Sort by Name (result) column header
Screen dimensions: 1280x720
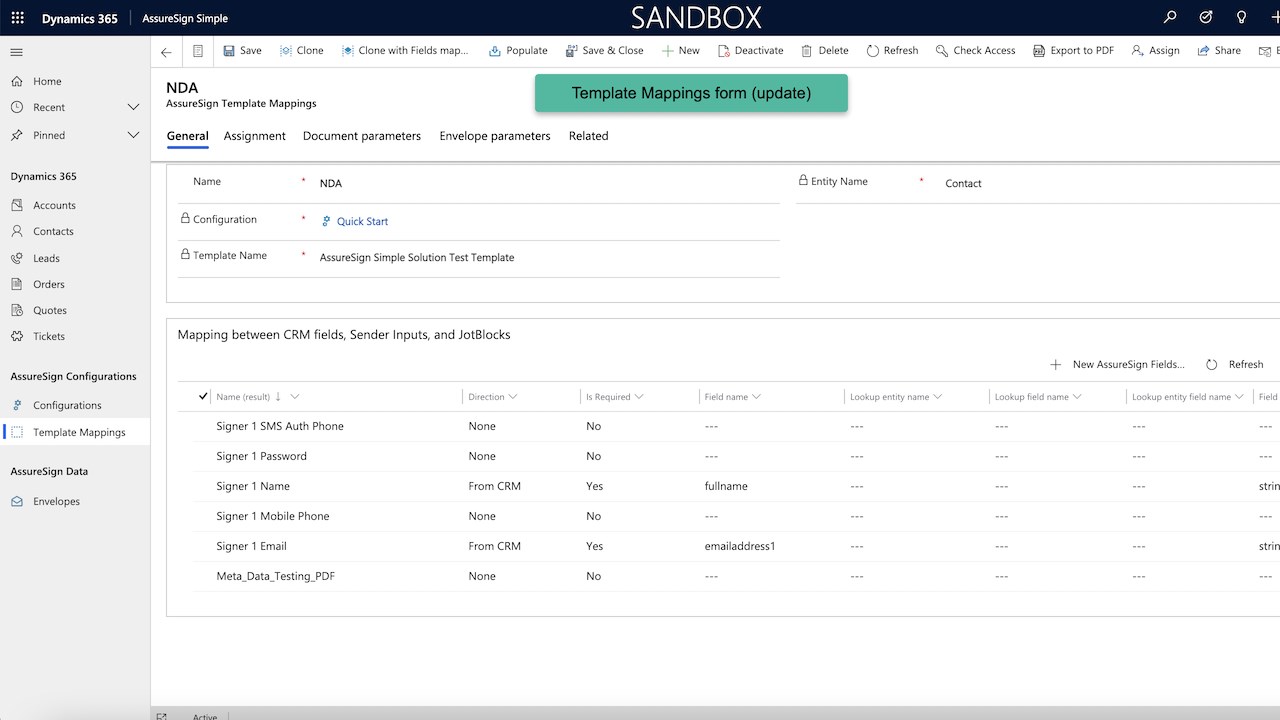pyautogui.click(x=243, y=397)
